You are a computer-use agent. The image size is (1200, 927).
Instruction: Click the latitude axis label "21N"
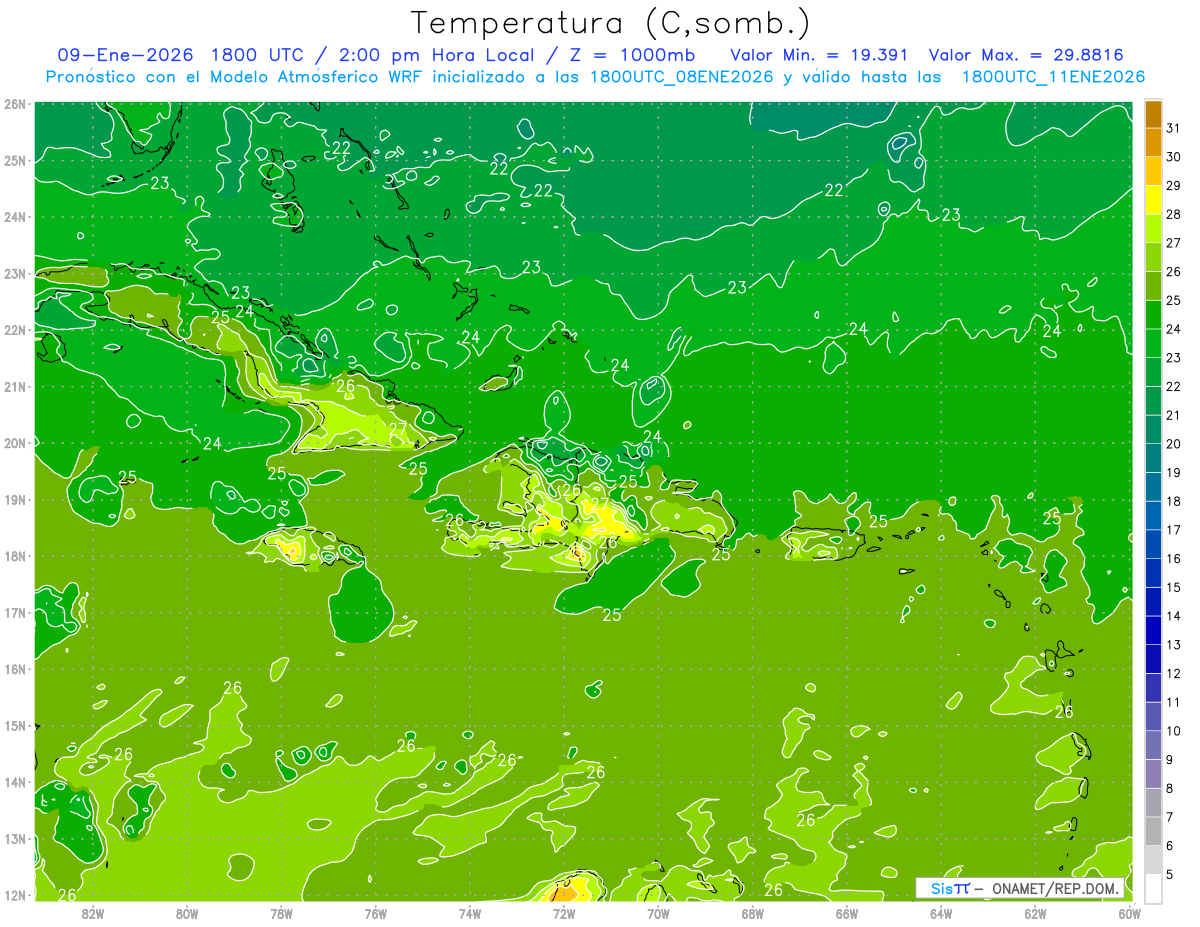tap(15, 387)
